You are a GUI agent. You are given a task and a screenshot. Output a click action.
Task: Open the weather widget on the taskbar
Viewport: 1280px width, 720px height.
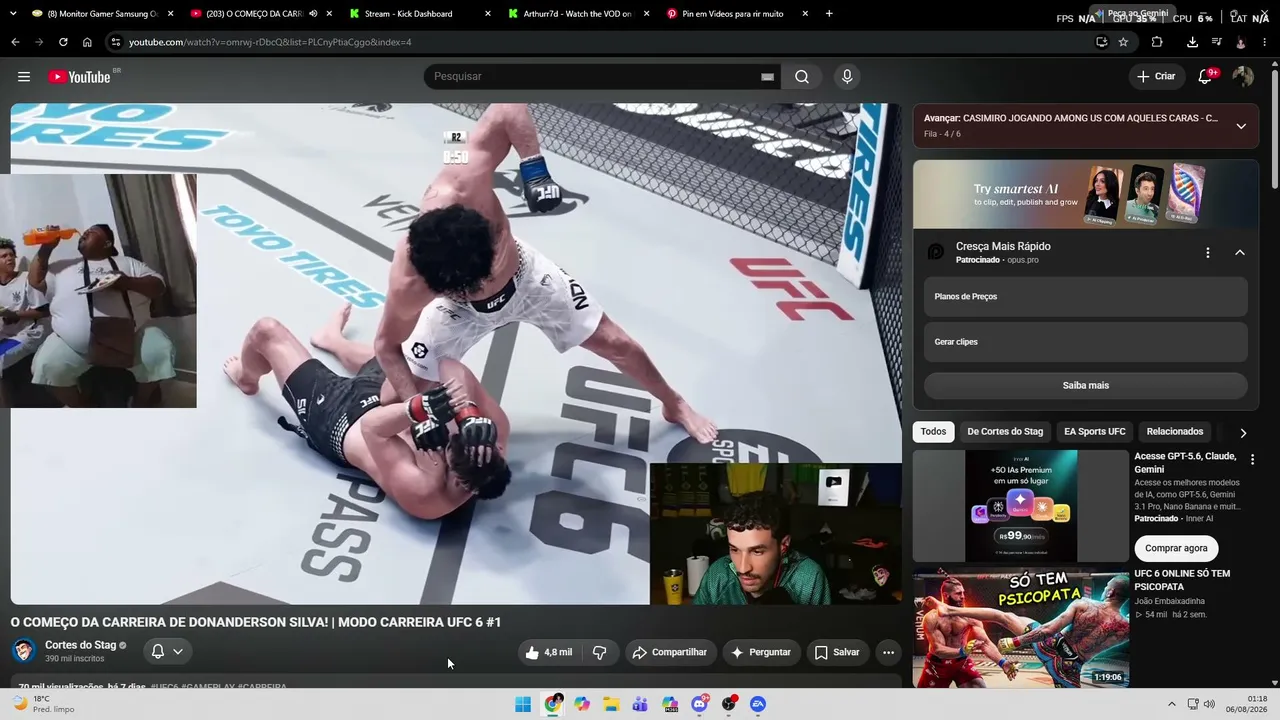tap(42, 704)
